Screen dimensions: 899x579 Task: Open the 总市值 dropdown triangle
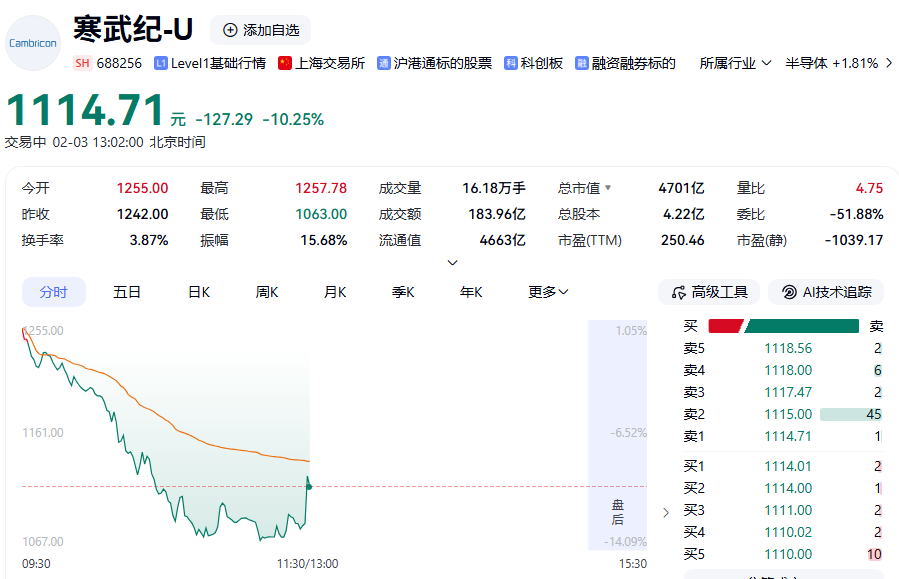pyautogui.click(x=608, y=187)
